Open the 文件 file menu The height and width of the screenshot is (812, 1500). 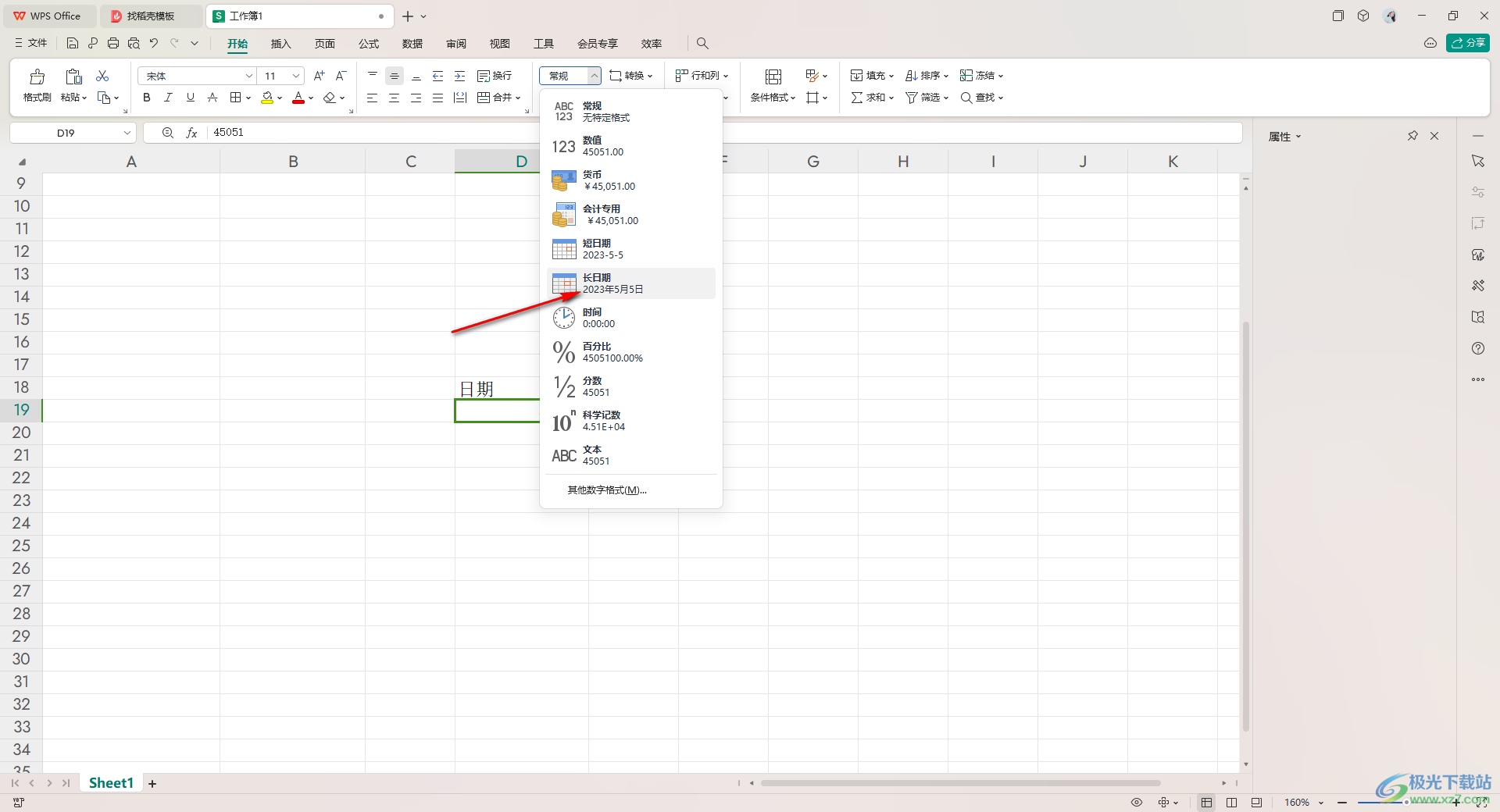pyautogui.click(x=31, y=43)
